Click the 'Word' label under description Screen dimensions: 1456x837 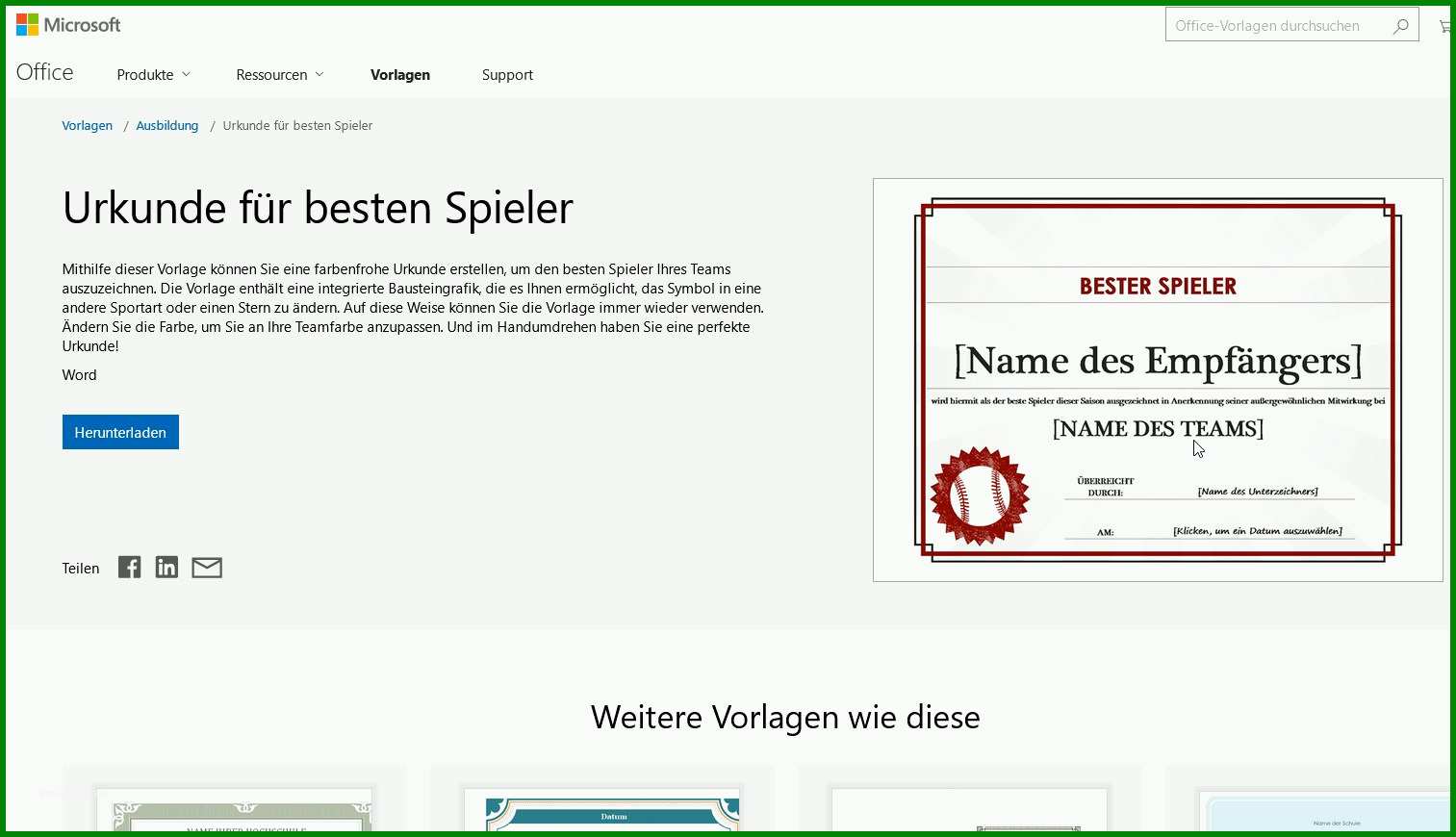(x=79, y=375)
